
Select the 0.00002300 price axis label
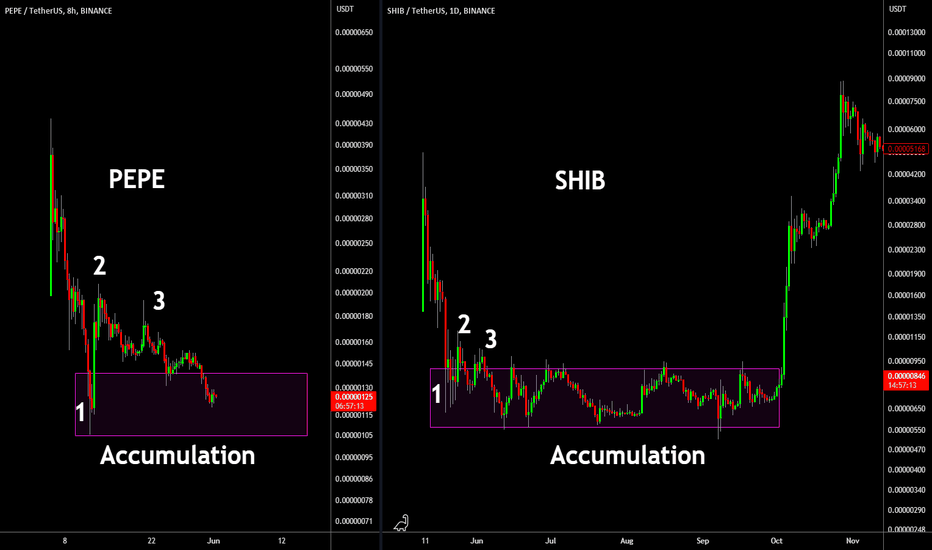906,250
